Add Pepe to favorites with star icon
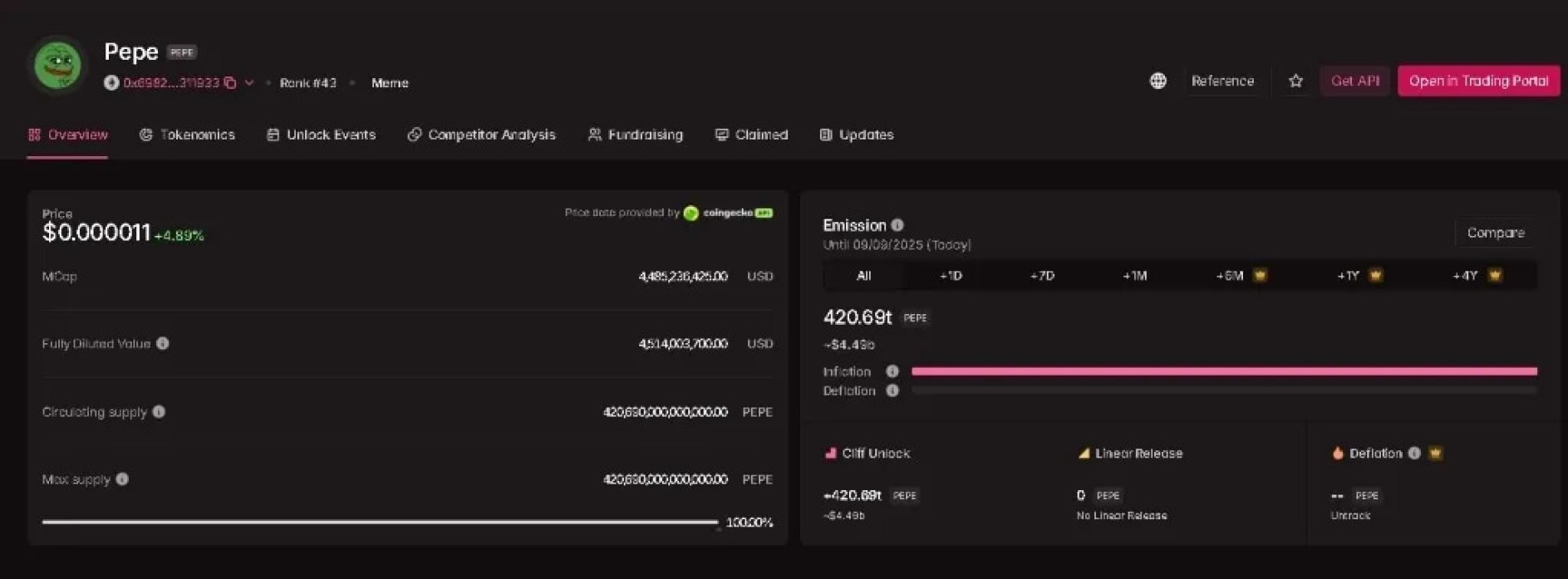This screenshot has width=1568, height=579. coord(1295,81)
